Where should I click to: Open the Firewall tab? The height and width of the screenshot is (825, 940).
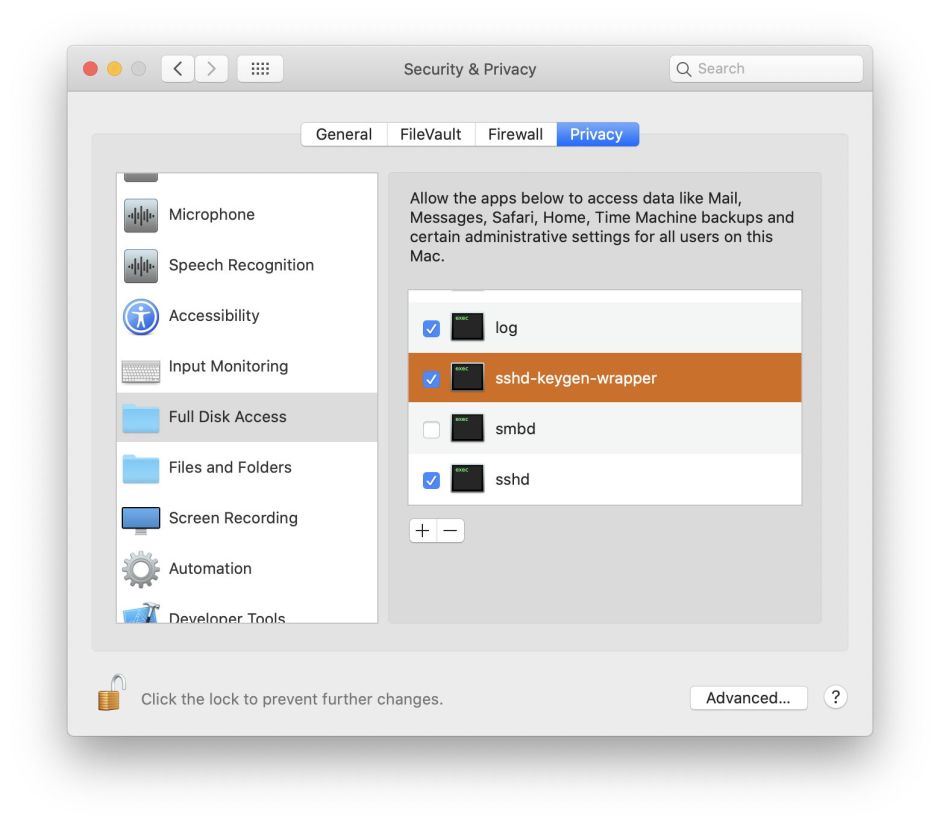[x=515, y=135]
